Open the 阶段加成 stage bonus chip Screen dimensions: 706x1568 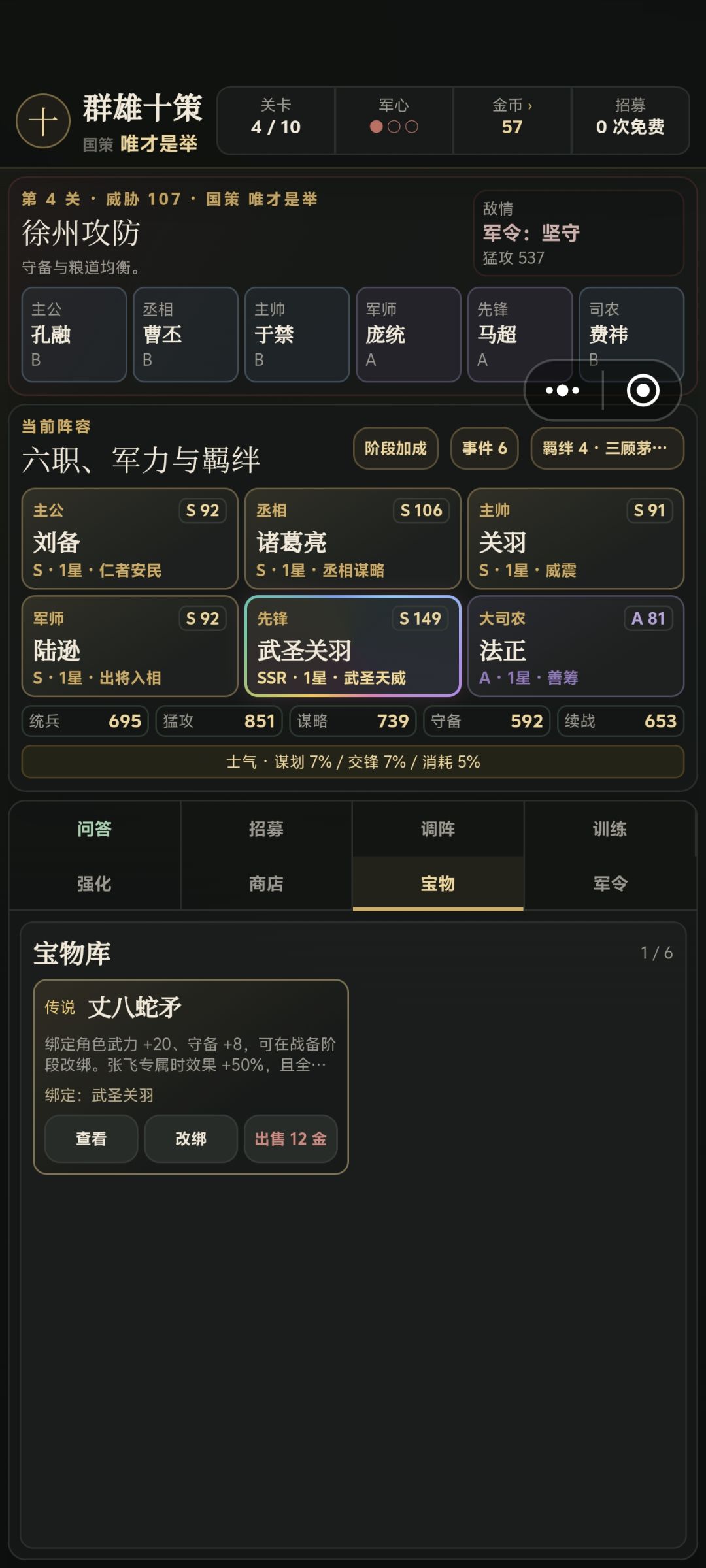[395, 448]
